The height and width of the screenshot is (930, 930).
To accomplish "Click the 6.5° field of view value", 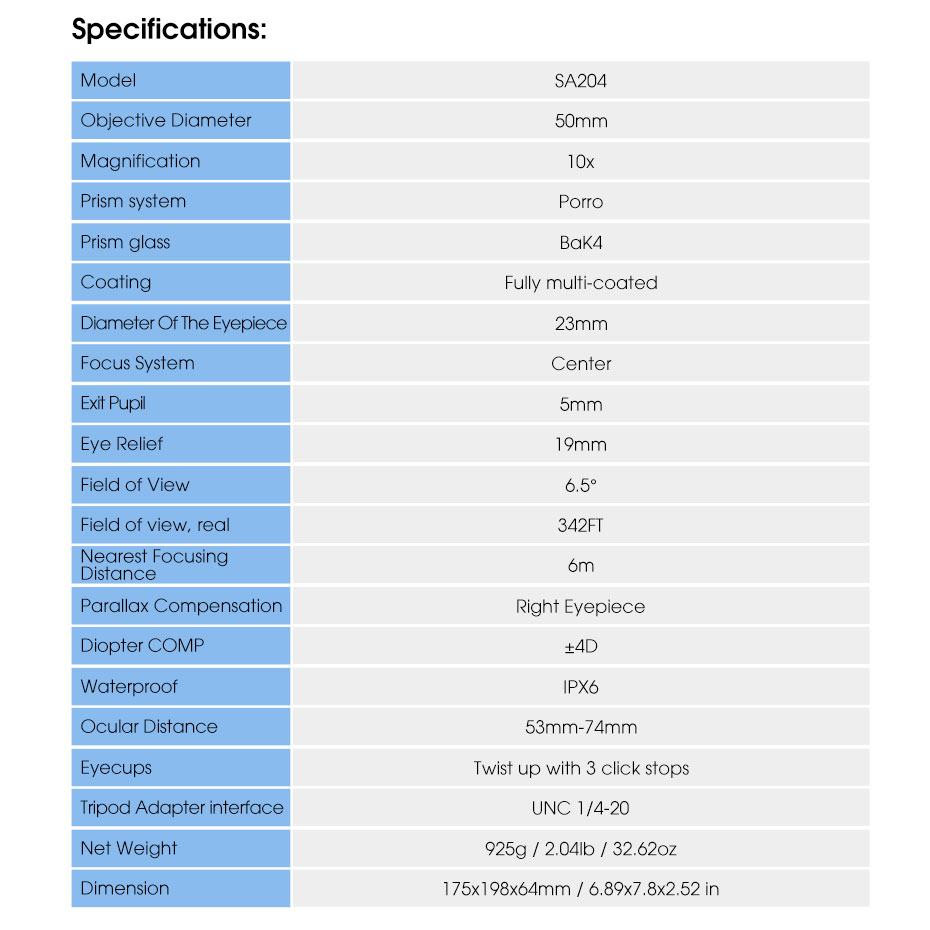I will coord(581,485).
